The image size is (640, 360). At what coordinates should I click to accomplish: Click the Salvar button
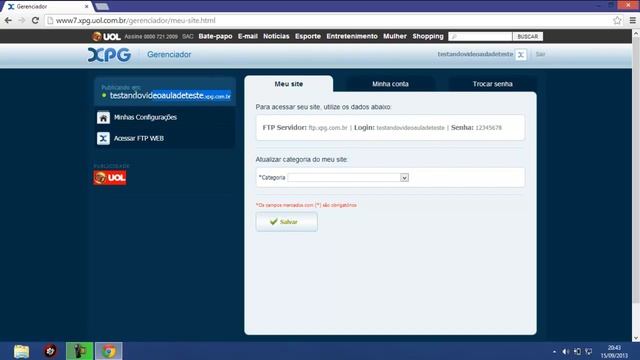[x=287, y=222]
